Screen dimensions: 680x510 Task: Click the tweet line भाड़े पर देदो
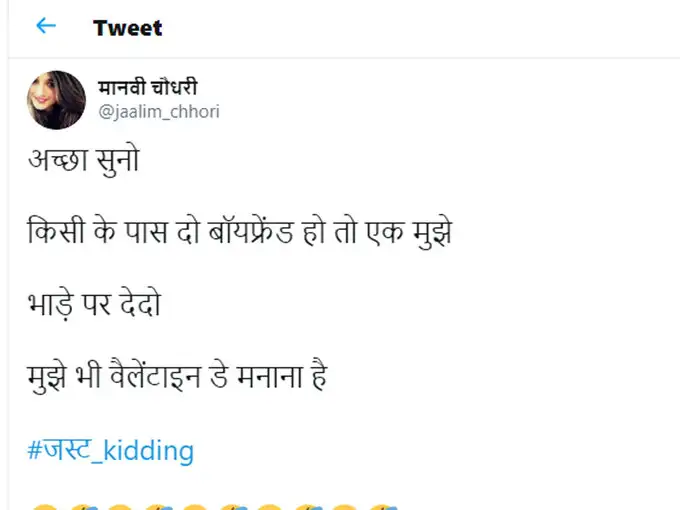93,305
